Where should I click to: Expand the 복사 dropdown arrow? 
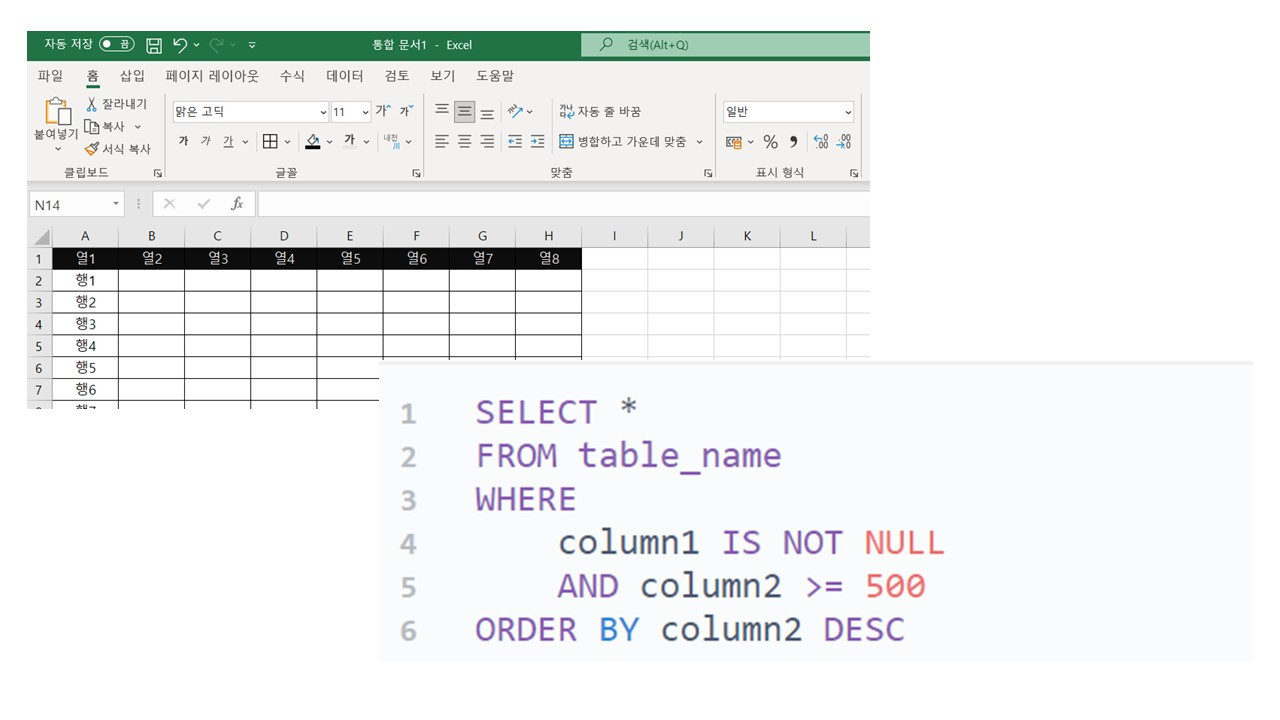[138, 127]
